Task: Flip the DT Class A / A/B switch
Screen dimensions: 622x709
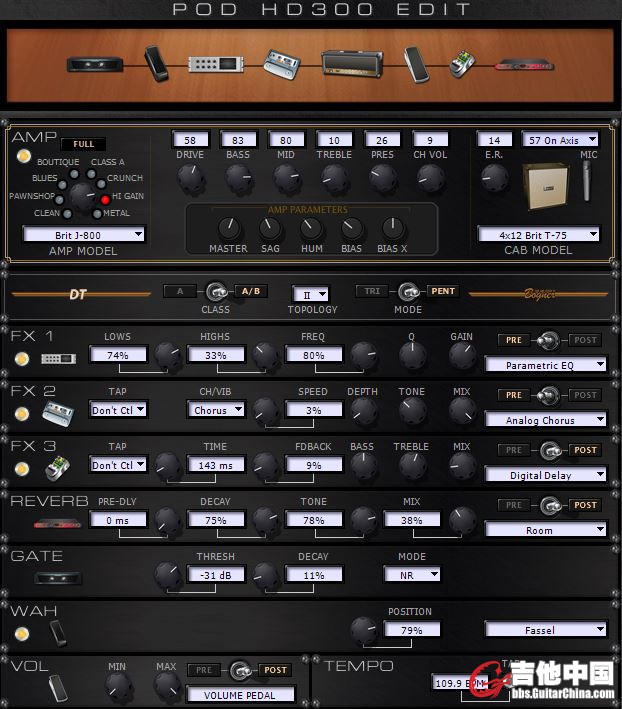Action: pos(217,292)
